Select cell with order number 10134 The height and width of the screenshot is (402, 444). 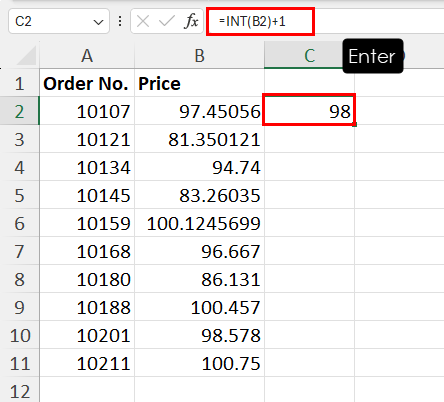(x=87, y=167)
